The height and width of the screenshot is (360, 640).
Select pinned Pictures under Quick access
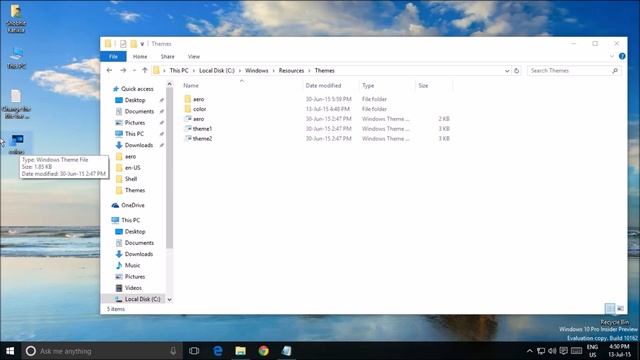135,122
